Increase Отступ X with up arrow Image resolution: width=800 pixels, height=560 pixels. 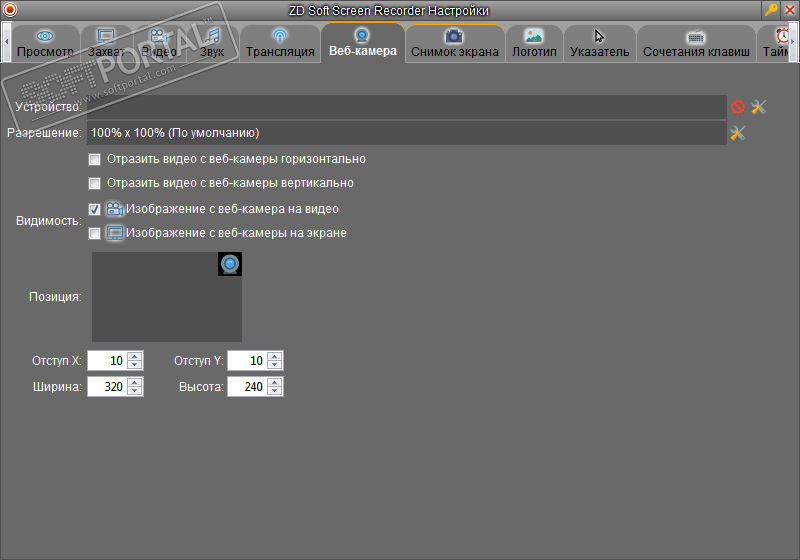pos(135,357)
